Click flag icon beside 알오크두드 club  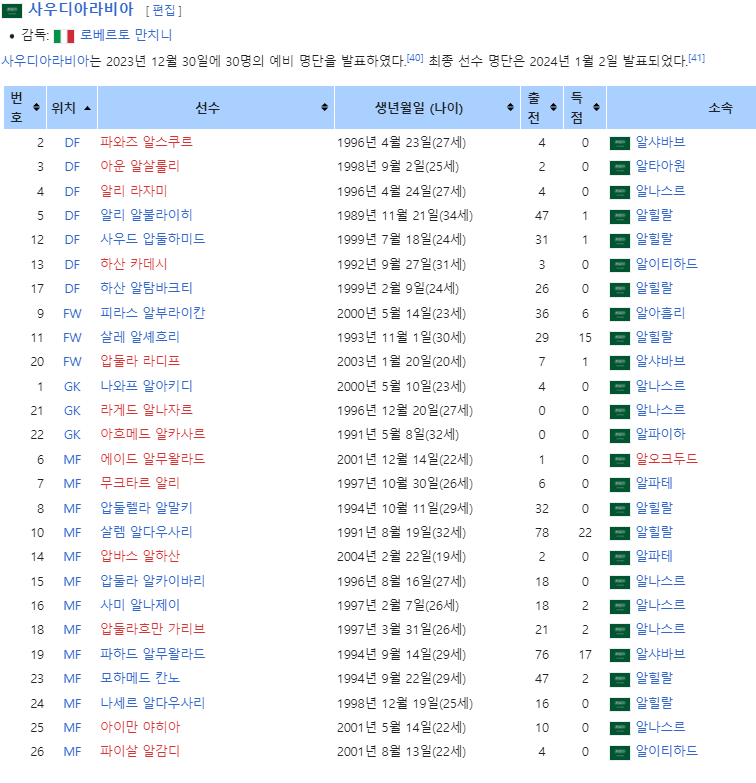[620, 460]
